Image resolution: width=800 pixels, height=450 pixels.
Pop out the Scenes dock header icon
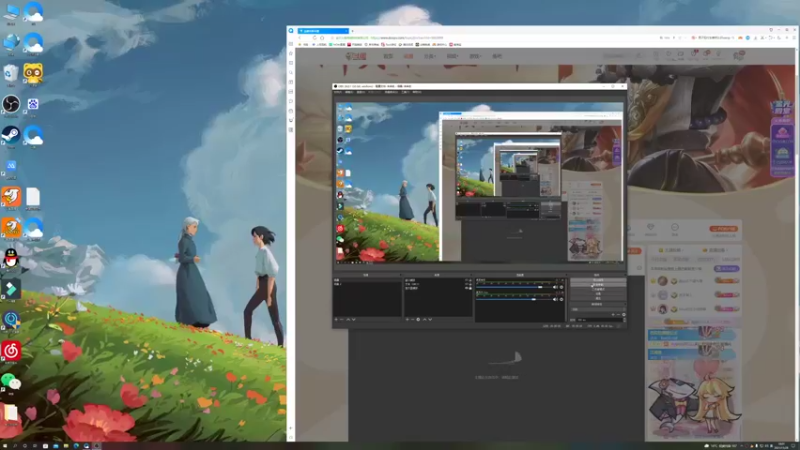click(x=401, y=274)
